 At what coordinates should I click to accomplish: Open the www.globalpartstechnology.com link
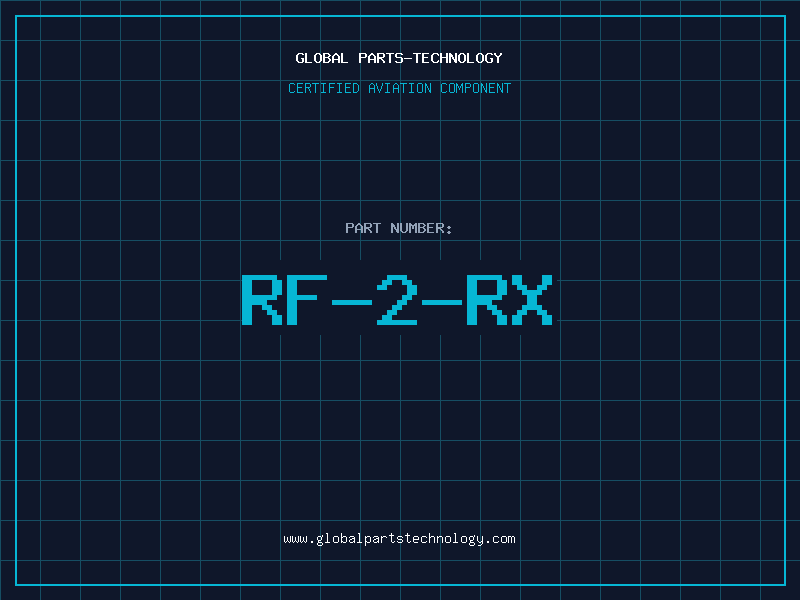click(399, 539)
